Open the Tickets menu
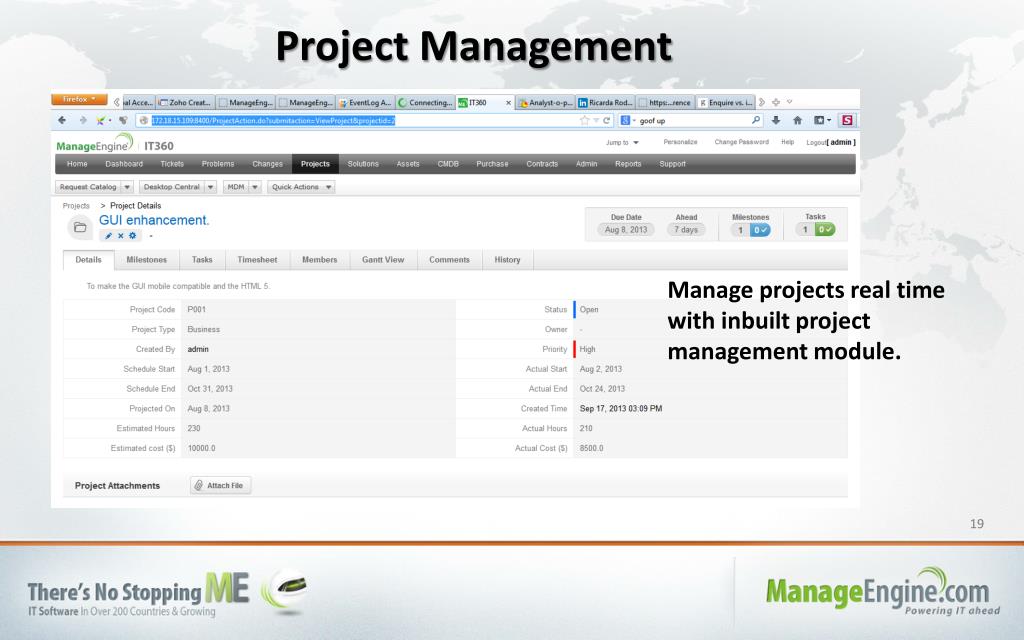 [172, 164]
